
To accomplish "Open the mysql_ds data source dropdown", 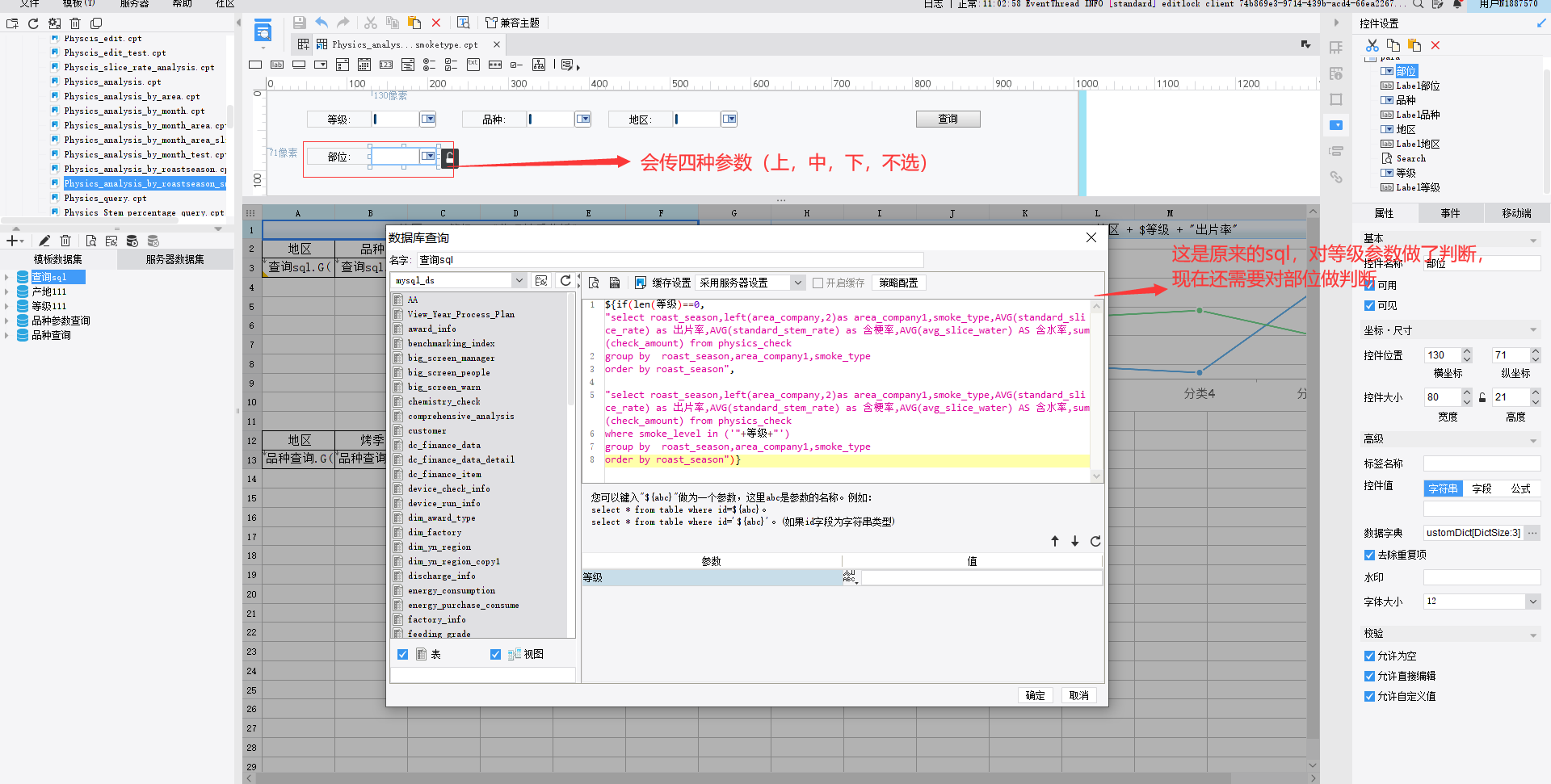I will [x=519, y=280].
